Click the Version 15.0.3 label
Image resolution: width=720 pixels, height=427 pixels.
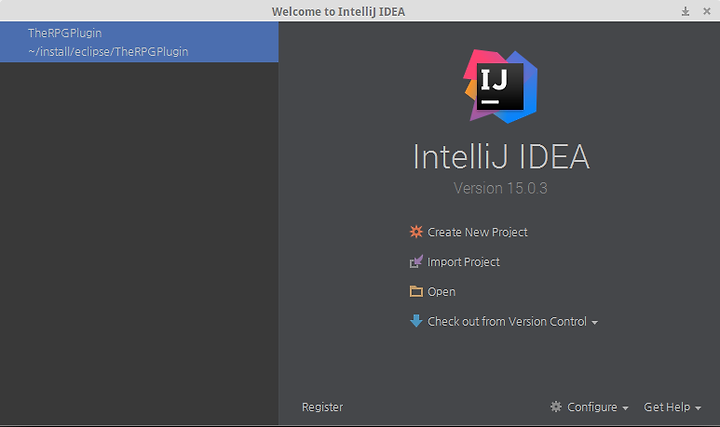click(x=500, y=188)
